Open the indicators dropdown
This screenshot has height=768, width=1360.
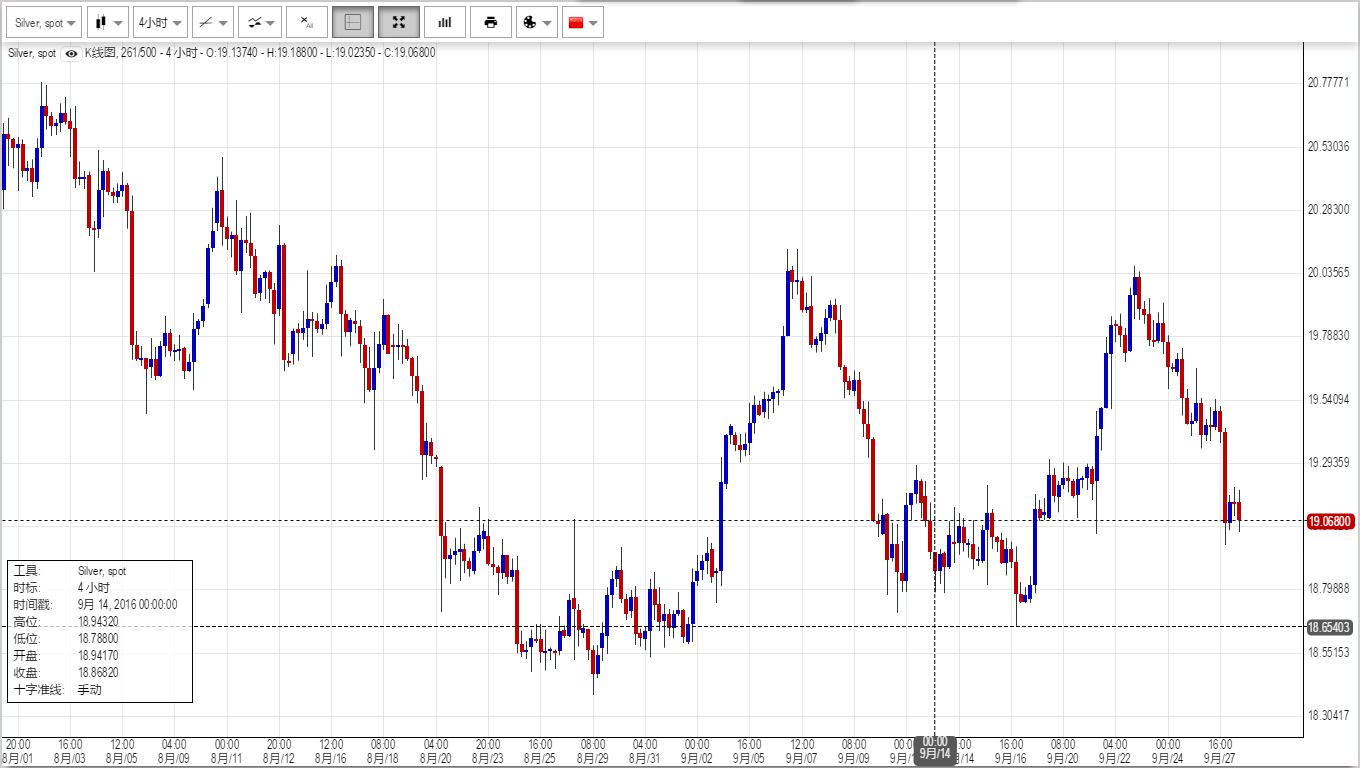260,22
